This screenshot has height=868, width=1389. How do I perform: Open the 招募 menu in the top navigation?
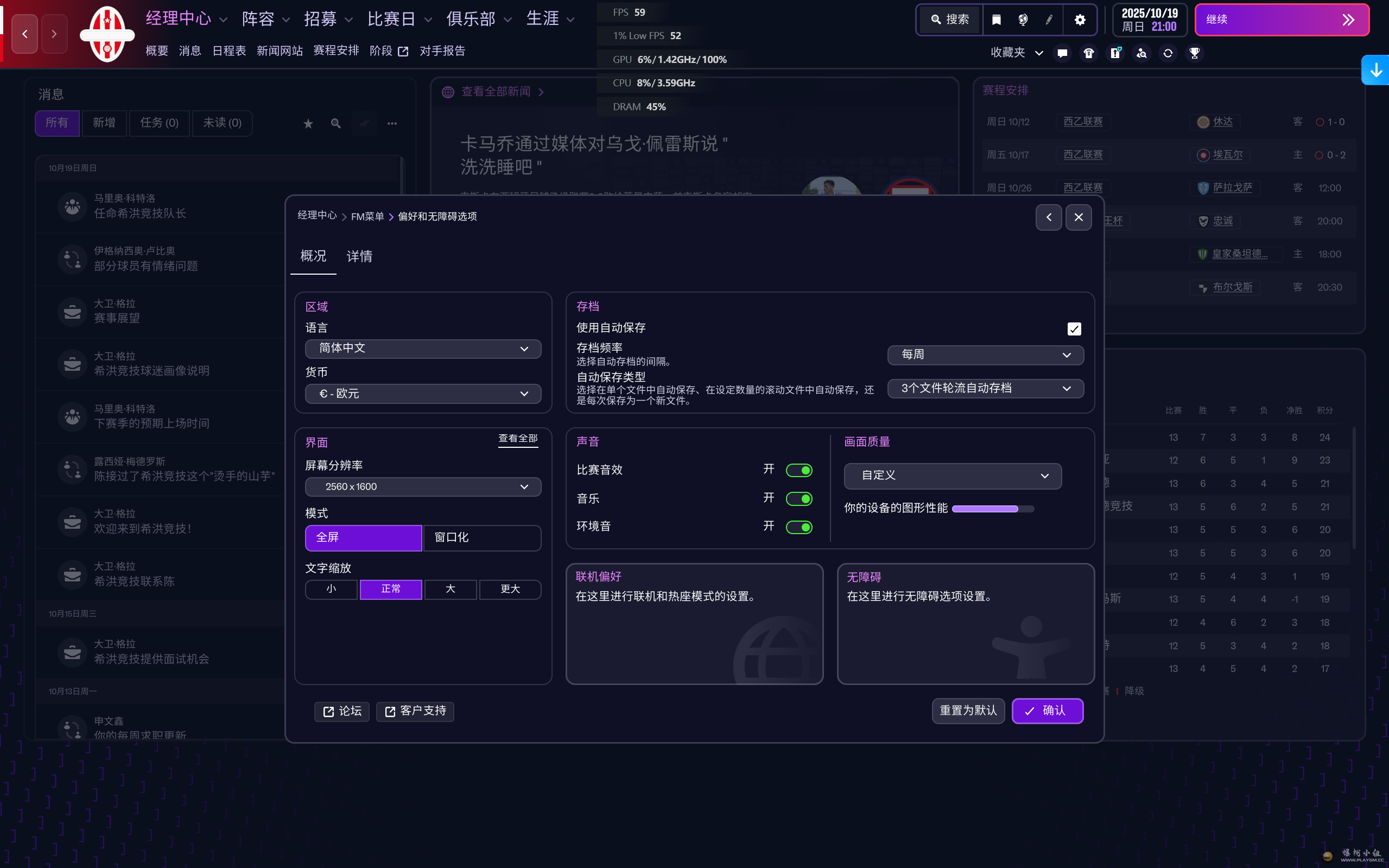pos(321,18)
